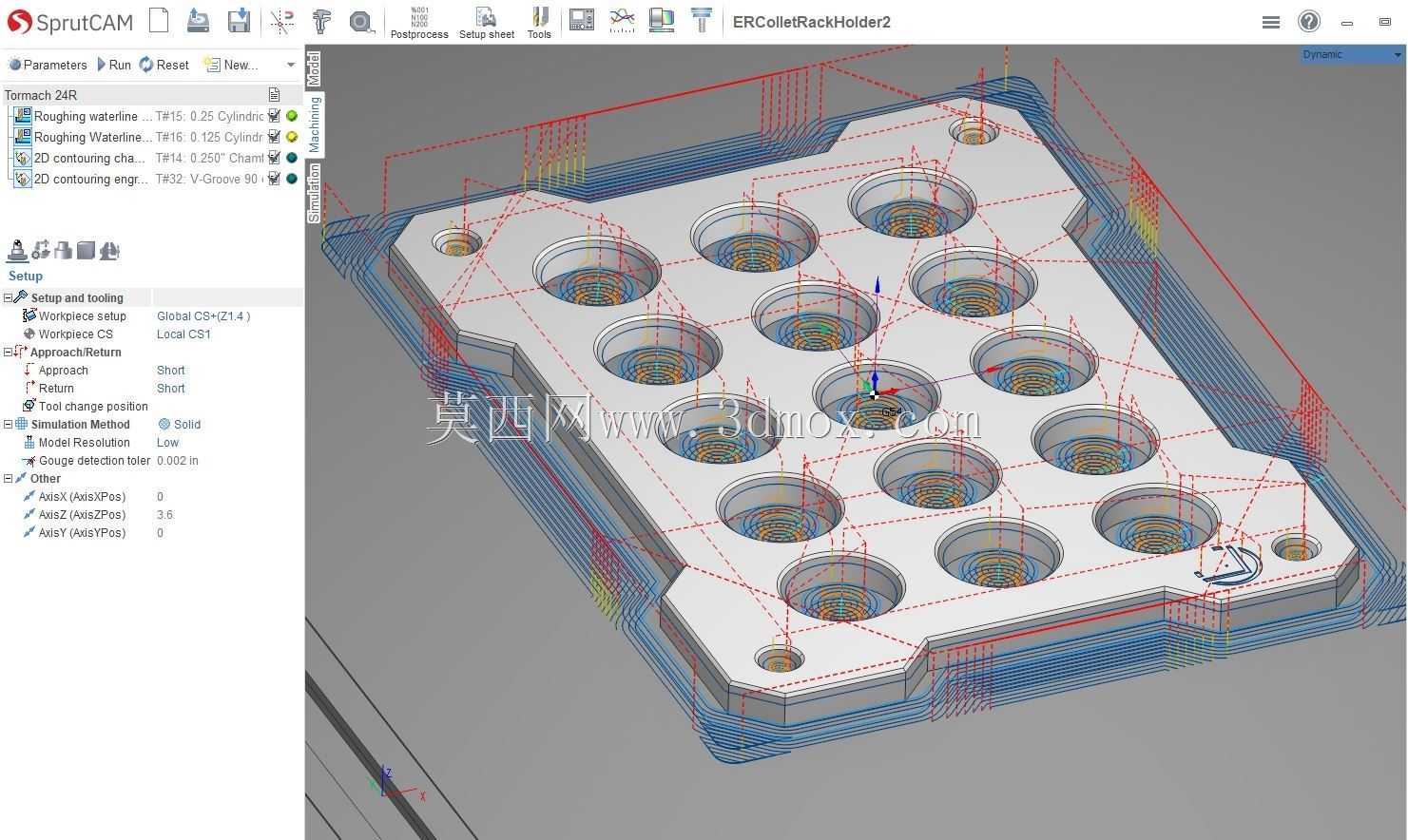Change Workpiece CS value Local CS1
Viewport: 1408px width, 840px height.
pos(183,334)
